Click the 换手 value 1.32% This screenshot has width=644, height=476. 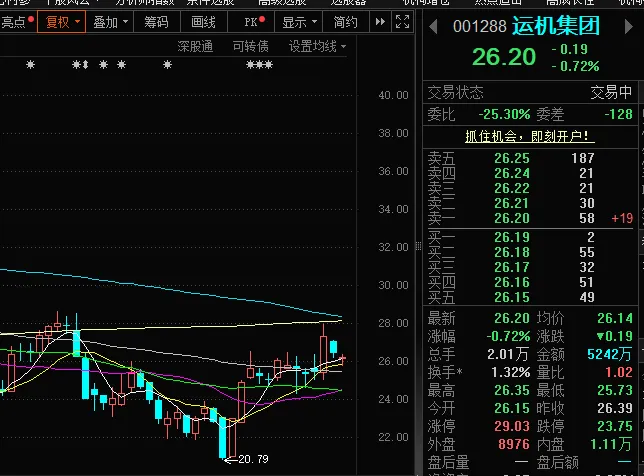511,373
